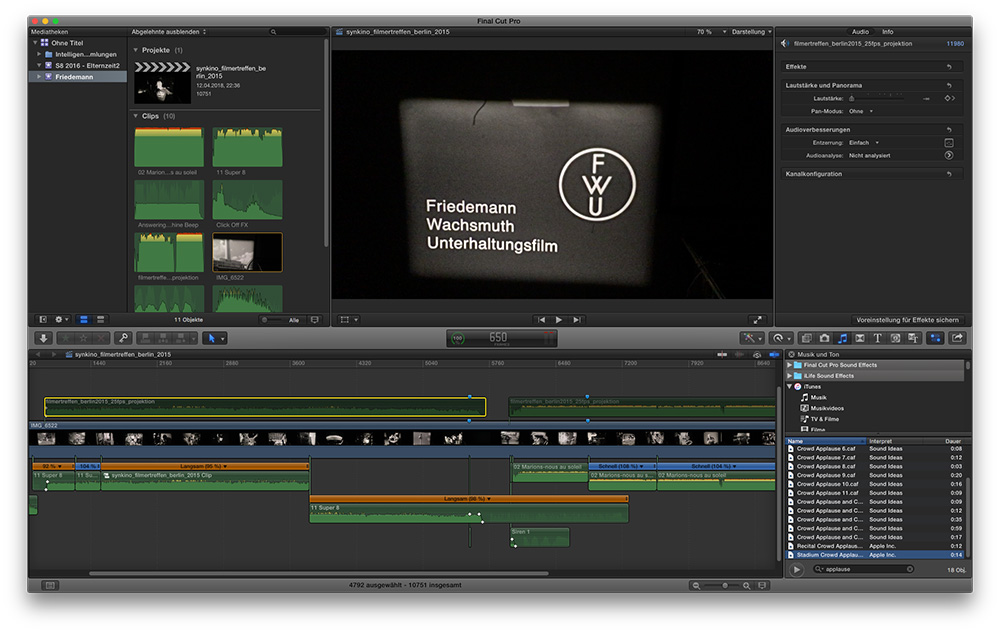Reset the Effekte section

[949, 66]
